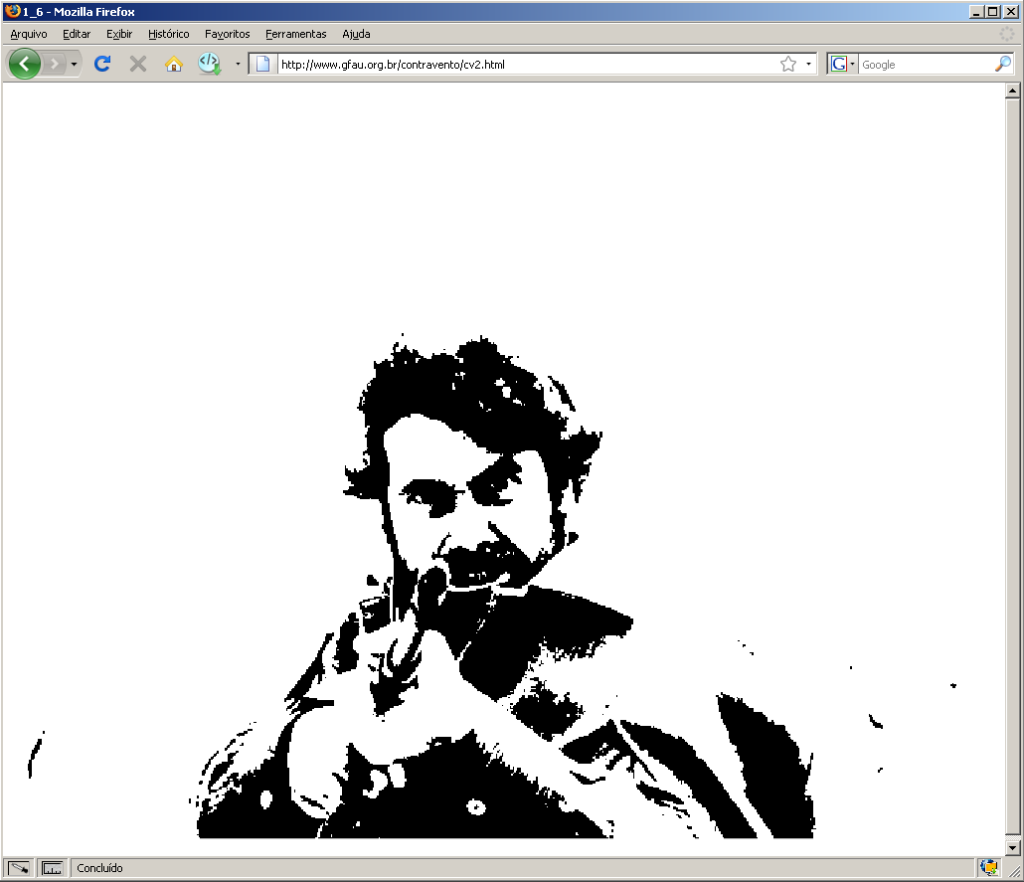Expand the address bar URL history dropdown

pos(808,64)
